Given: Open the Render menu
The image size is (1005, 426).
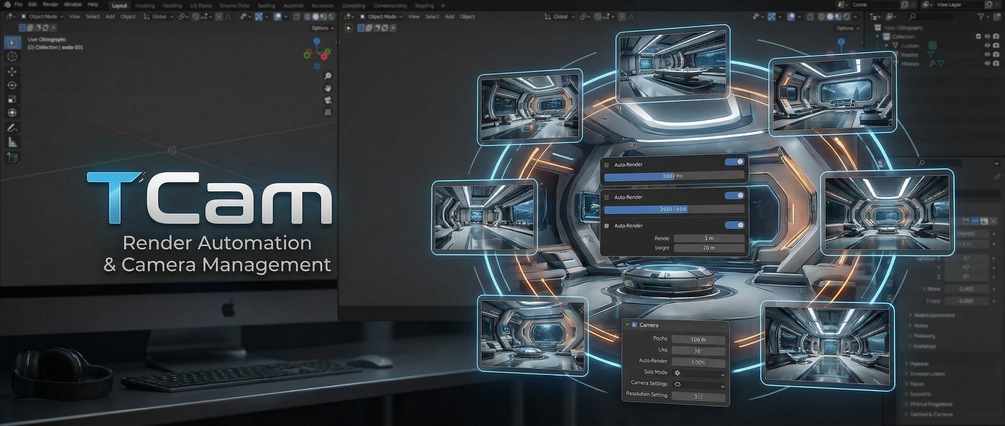Looking at the screenshot, I should (x=51, y=4).
